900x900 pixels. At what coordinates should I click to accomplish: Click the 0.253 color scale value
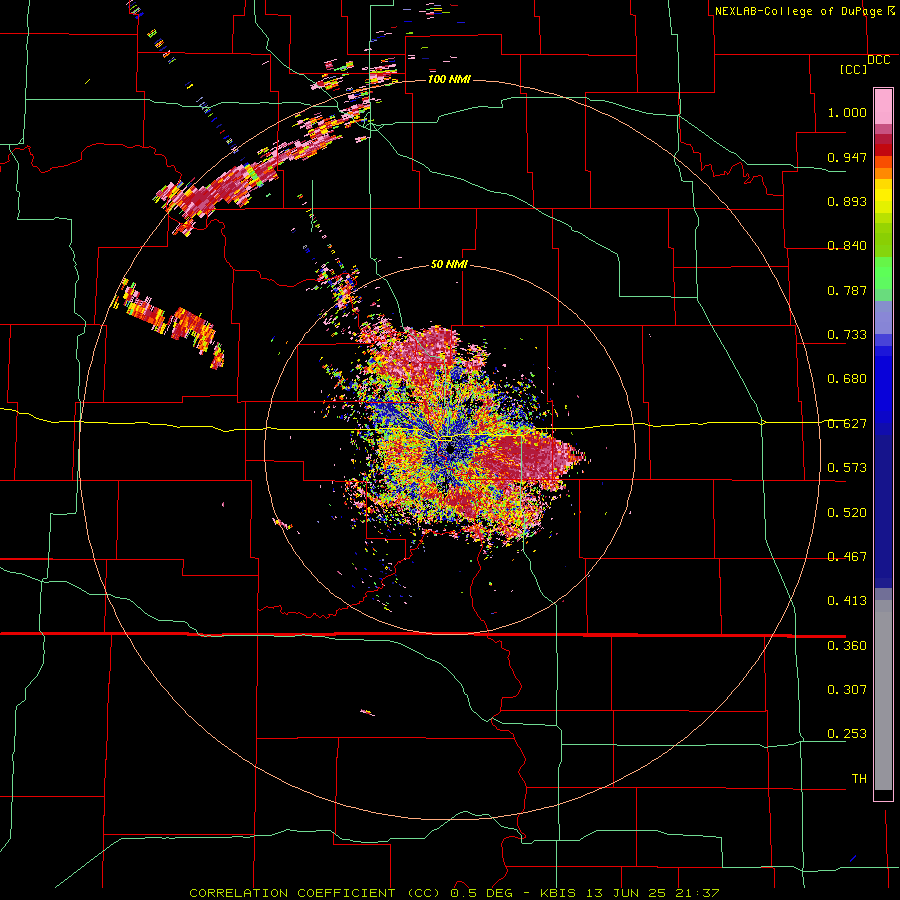(x=847, y=734)
